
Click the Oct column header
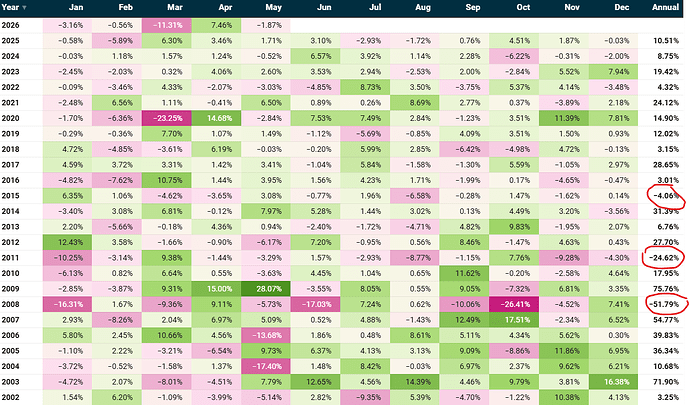[x=523, y=7]
